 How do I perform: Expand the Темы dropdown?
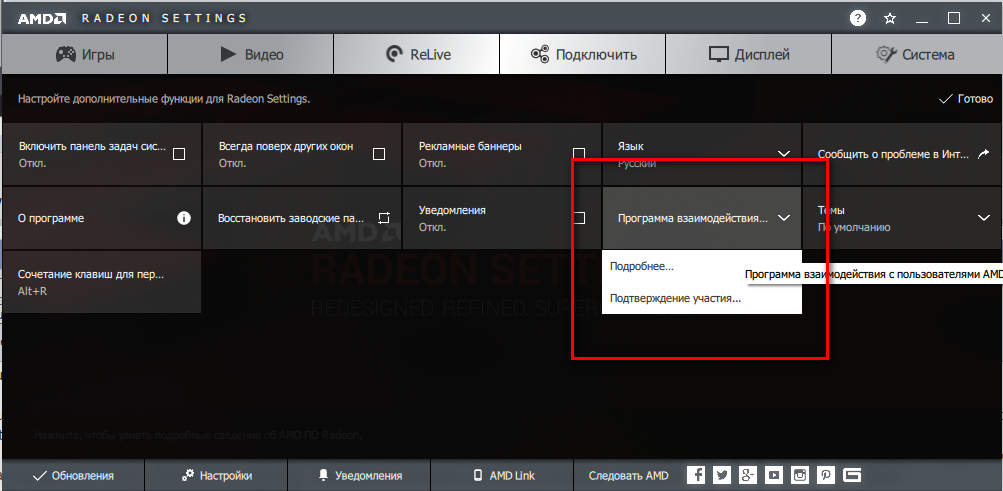coord(984,218)
